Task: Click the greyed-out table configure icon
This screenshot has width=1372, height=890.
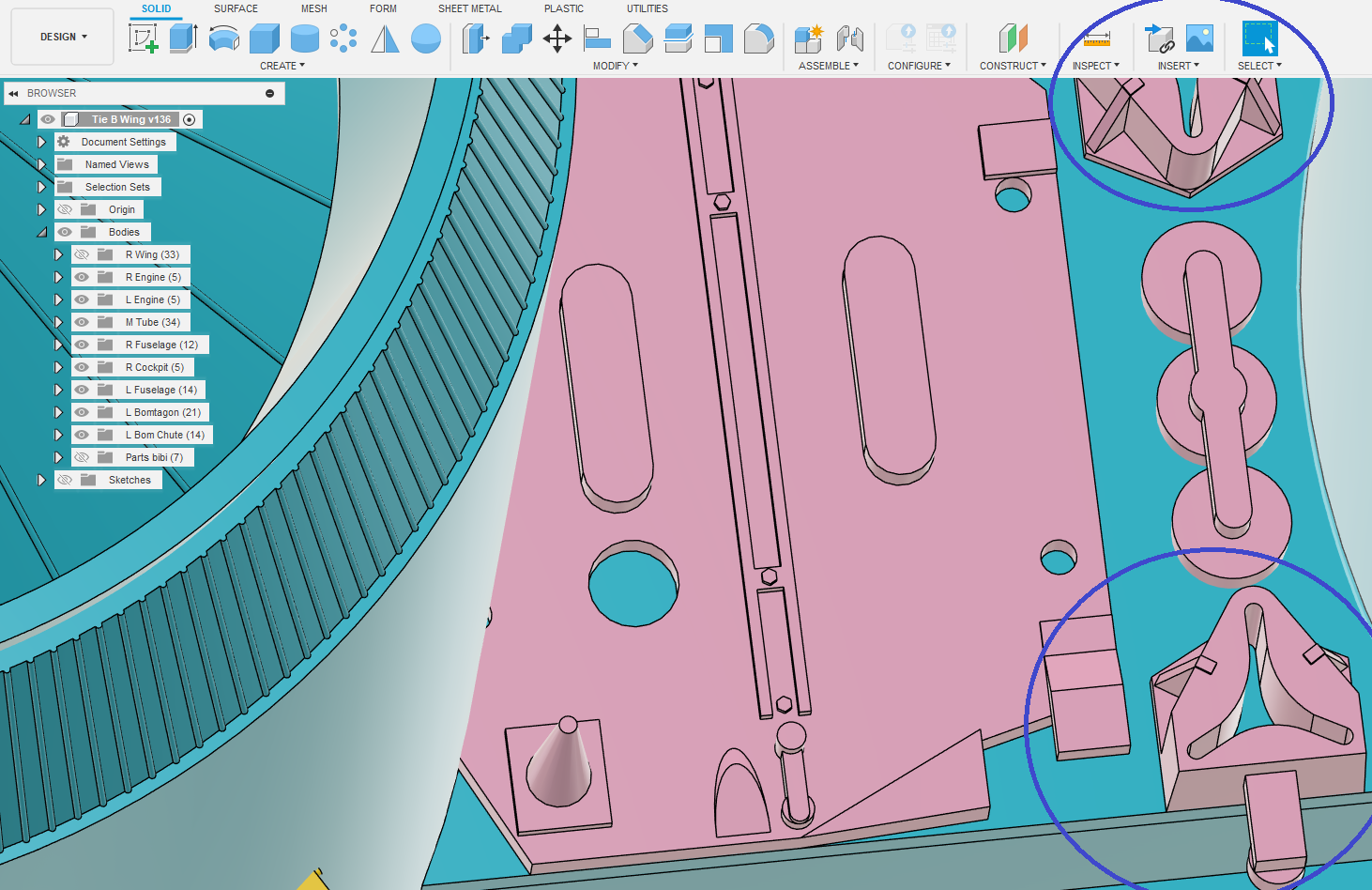Action: click(x=941, y=38)
